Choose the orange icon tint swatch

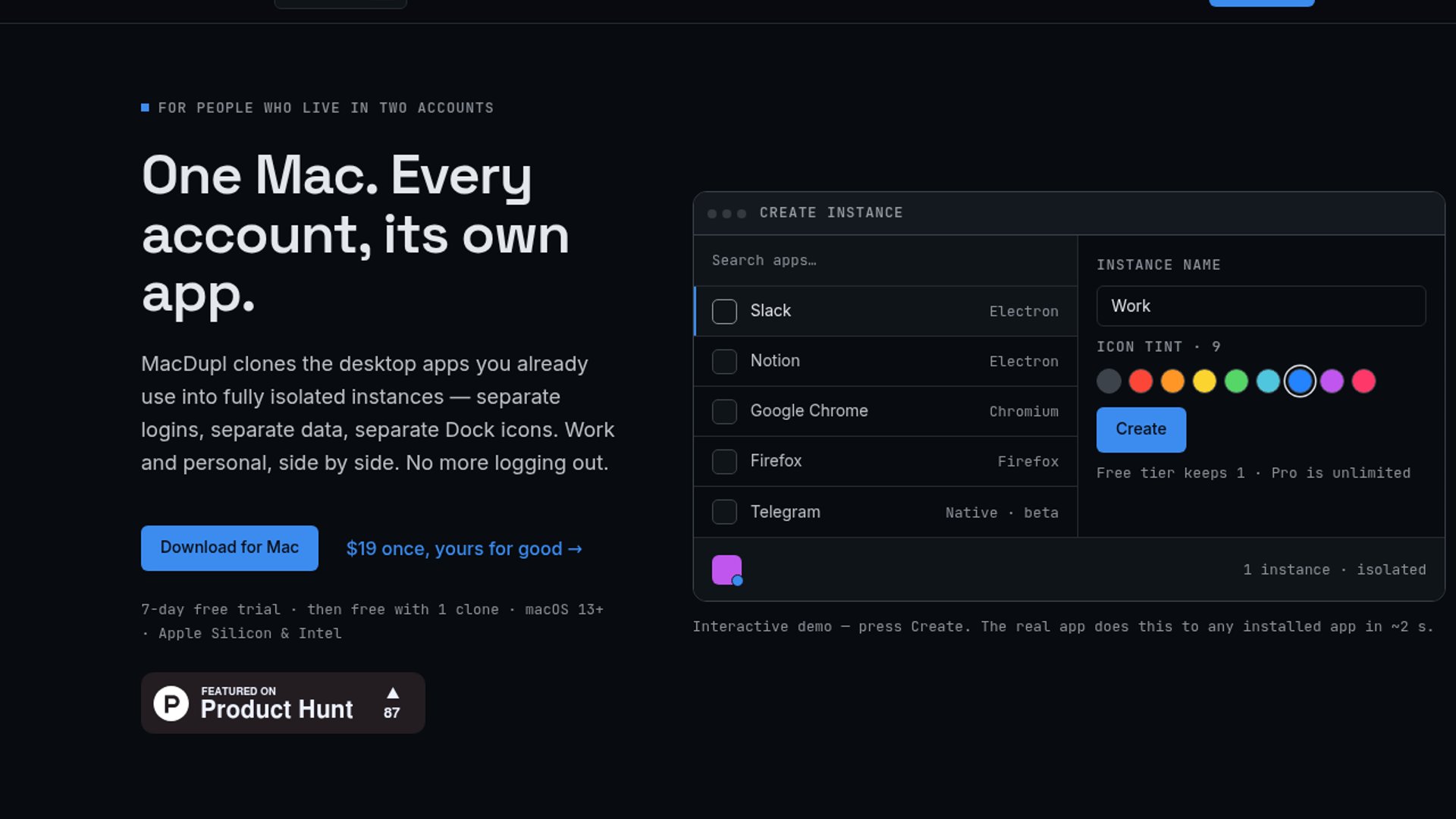[1172, 381]
